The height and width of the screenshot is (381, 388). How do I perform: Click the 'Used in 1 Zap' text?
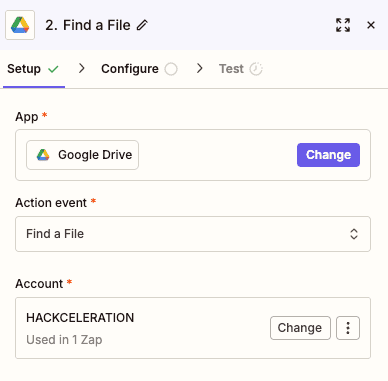pos(64,340)
